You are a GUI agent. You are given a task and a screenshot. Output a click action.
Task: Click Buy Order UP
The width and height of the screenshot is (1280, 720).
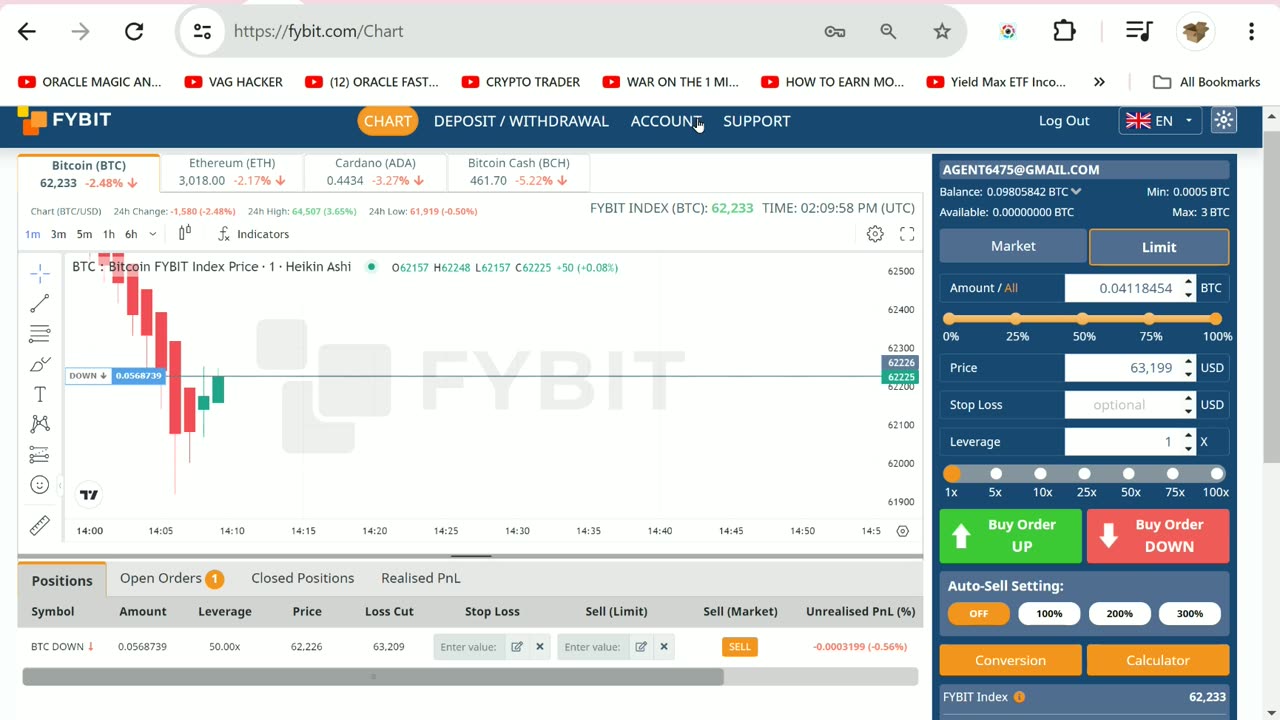tap(1010, 536)
